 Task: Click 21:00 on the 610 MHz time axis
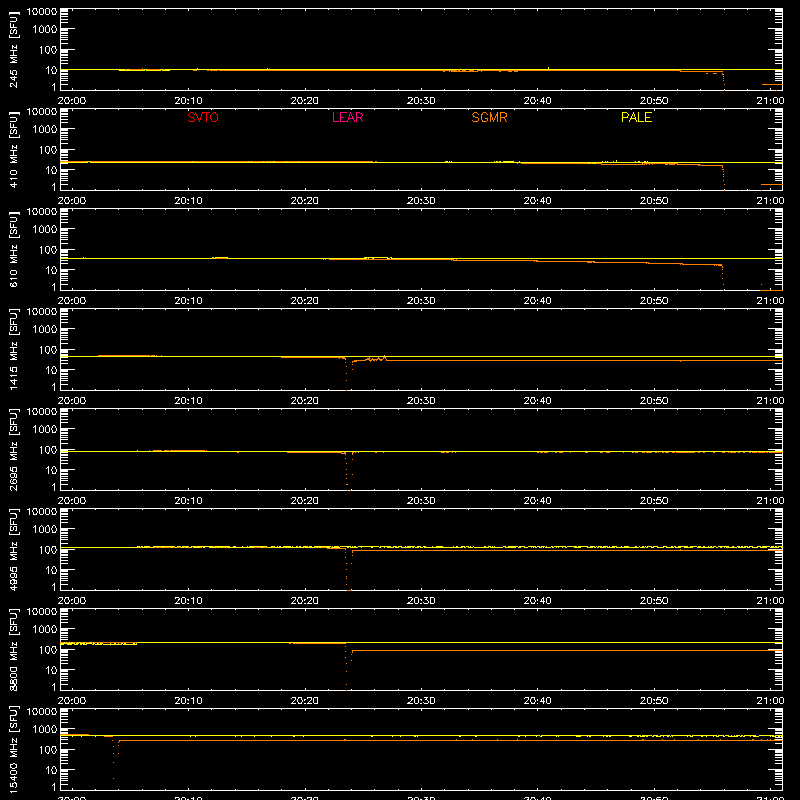pyautogui.click(x=770, y=301)
